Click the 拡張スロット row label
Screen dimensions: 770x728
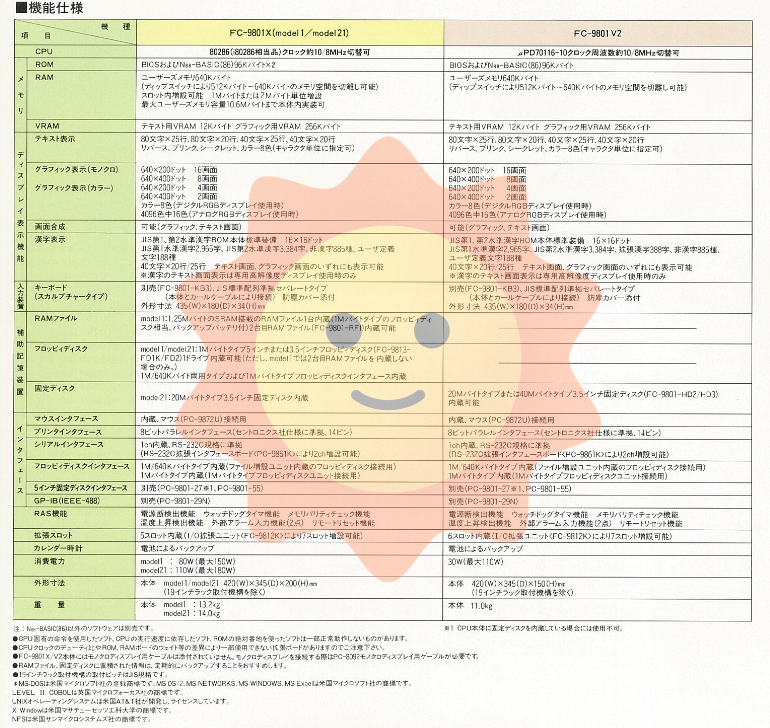54,537
